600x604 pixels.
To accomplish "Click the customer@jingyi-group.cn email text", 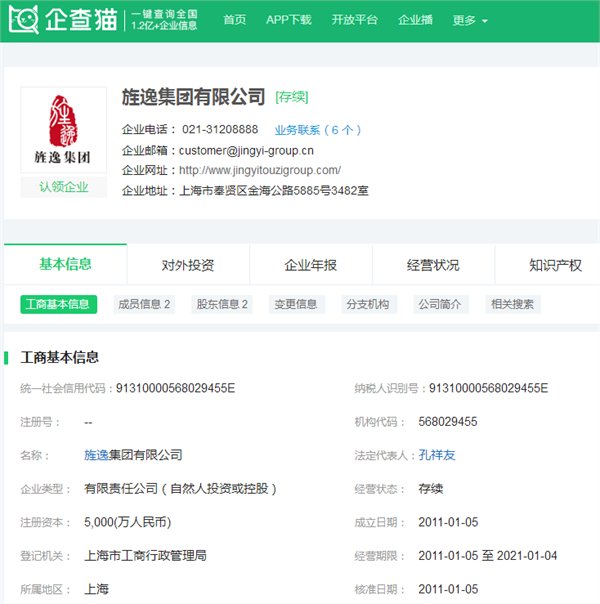I will click(246, 150).
